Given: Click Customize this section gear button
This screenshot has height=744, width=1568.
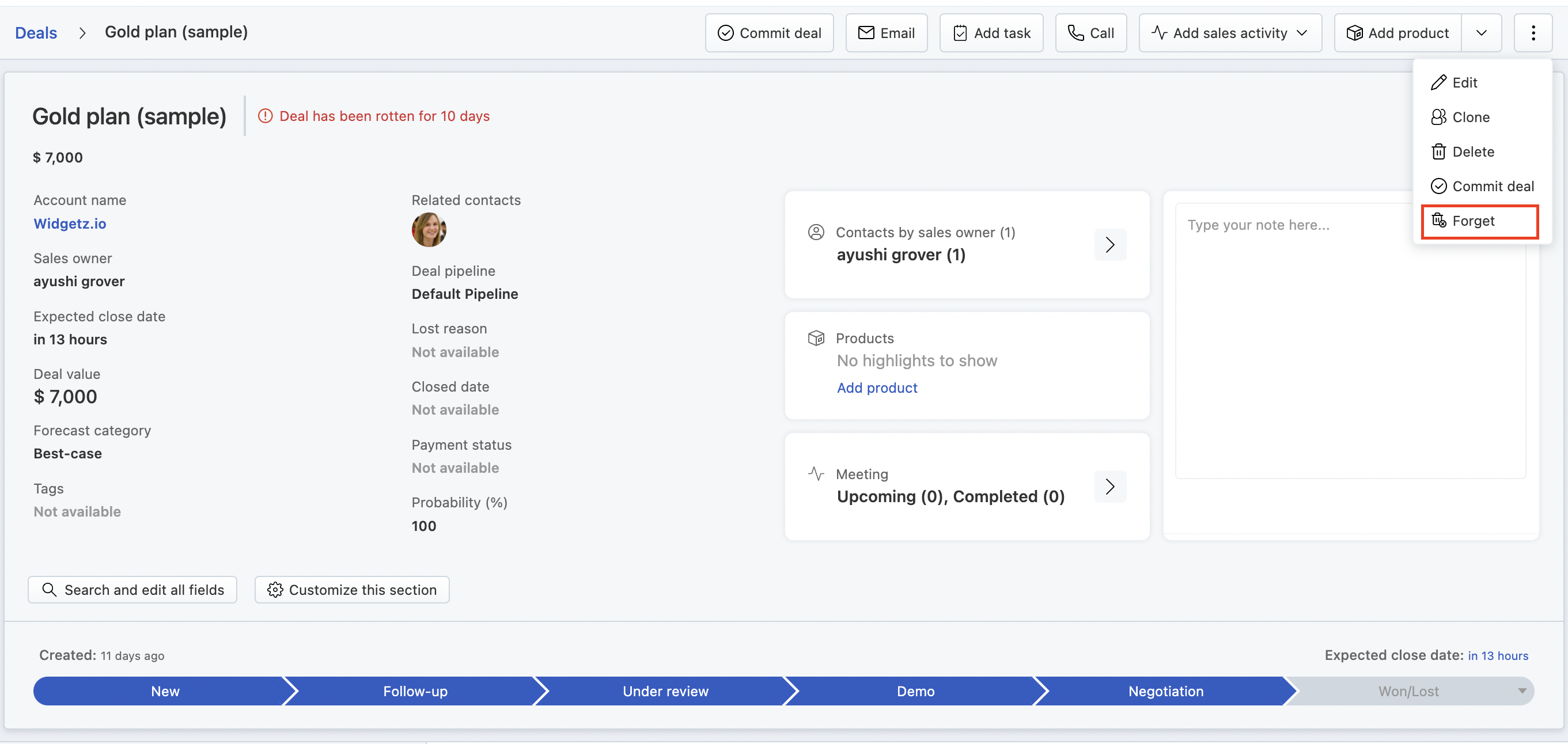Looking at the screenshot, I should pos(352,590).
